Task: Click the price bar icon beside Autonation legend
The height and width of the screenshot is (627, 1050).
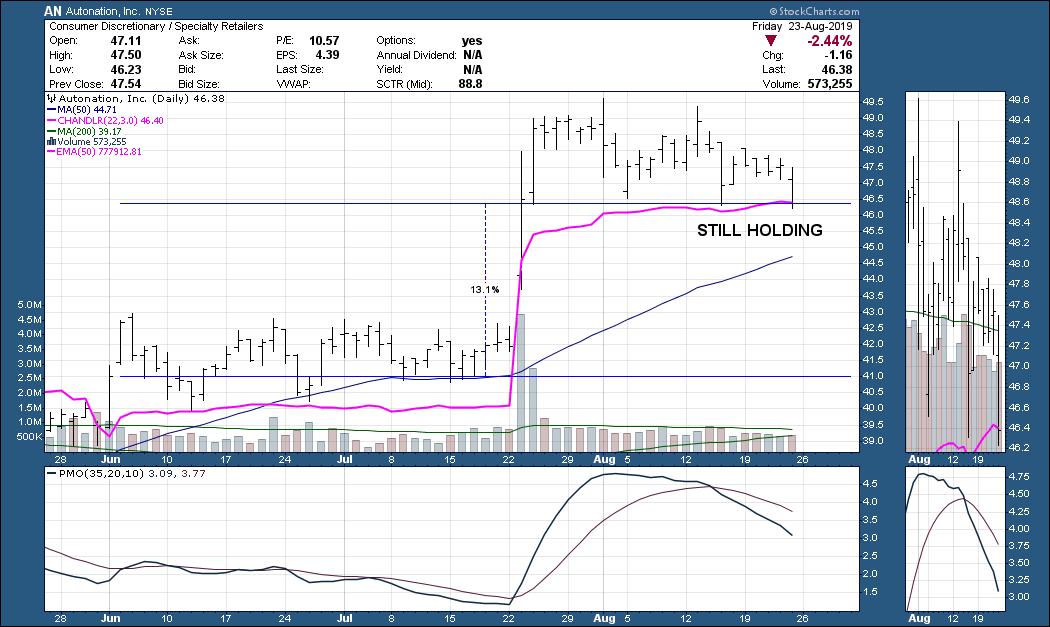Action: coord(51,101)
